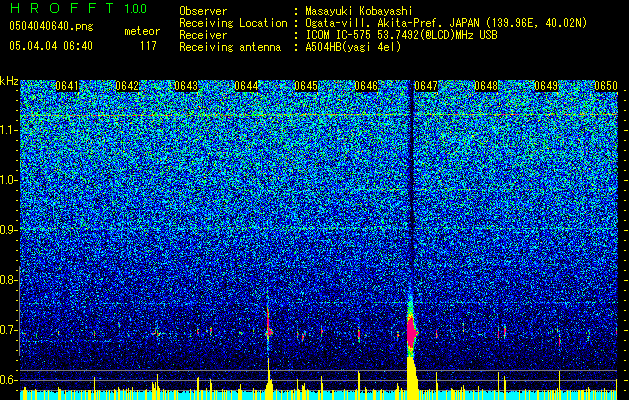Click the large pink meteor echo before 0647
Screen dimensions: 629x400
[411, 332]
